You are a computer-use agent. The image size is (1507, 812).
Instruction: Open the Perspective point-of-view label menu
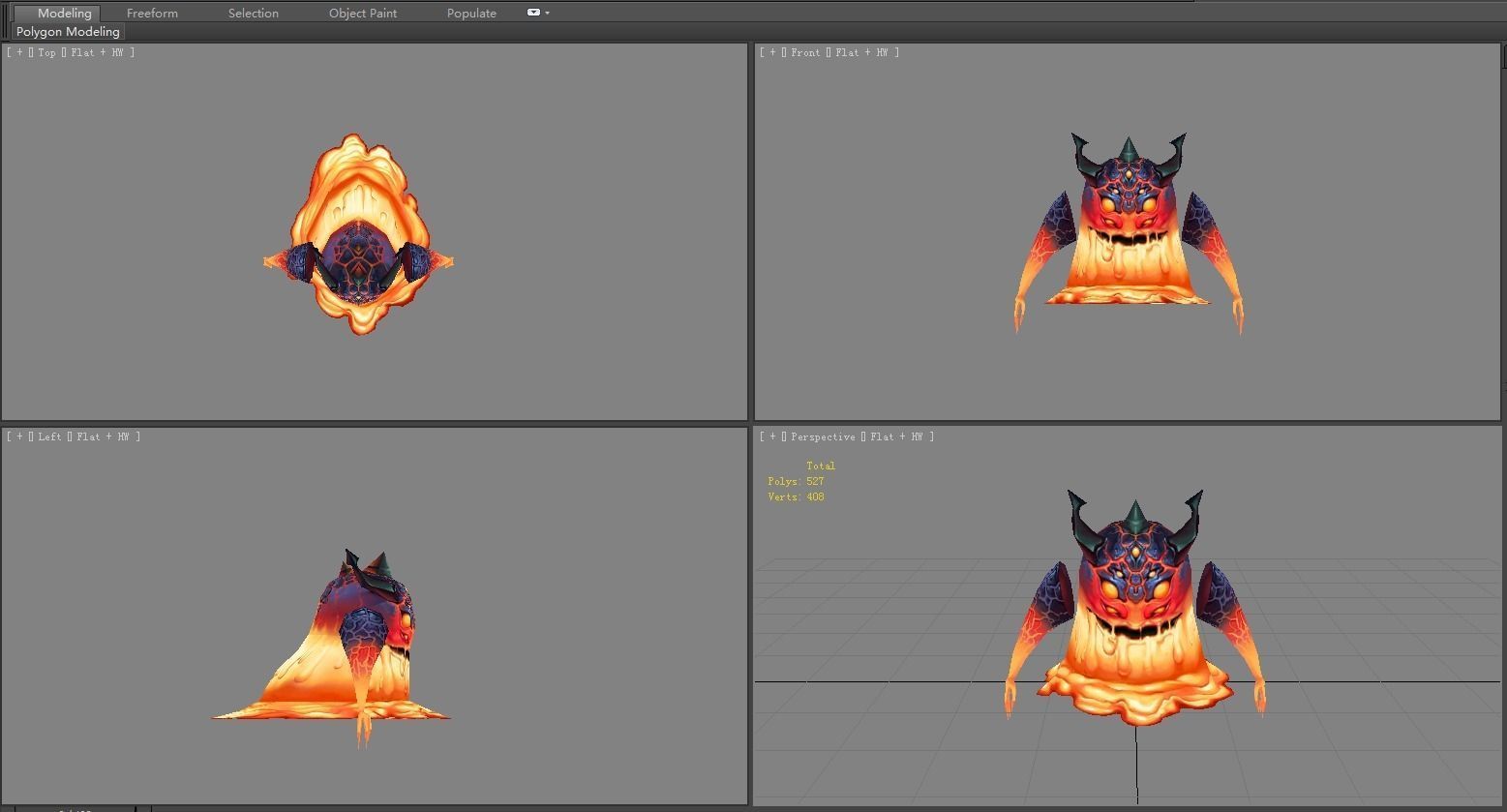click(822, 436)
